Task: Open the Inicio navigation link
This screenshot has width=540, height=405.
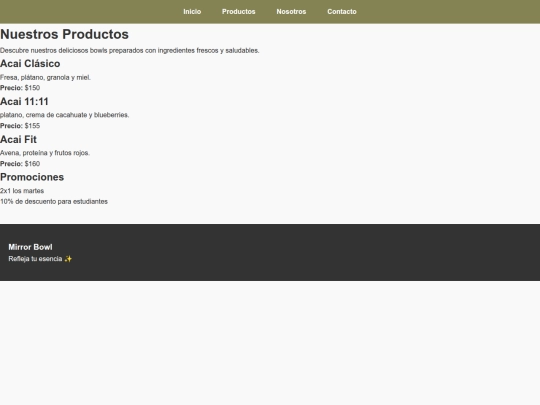Action: point(192,12)
